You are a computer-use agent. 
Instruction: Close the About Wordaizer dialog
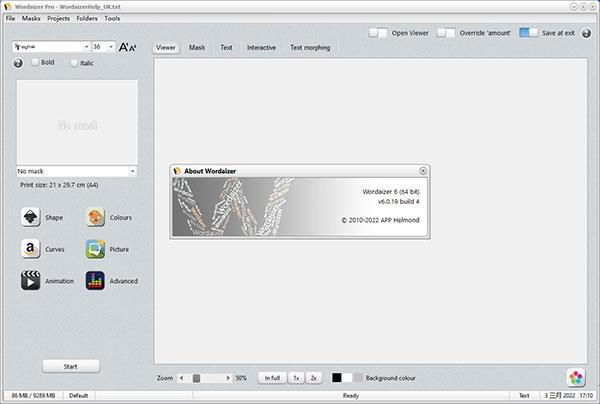[423, 171]
